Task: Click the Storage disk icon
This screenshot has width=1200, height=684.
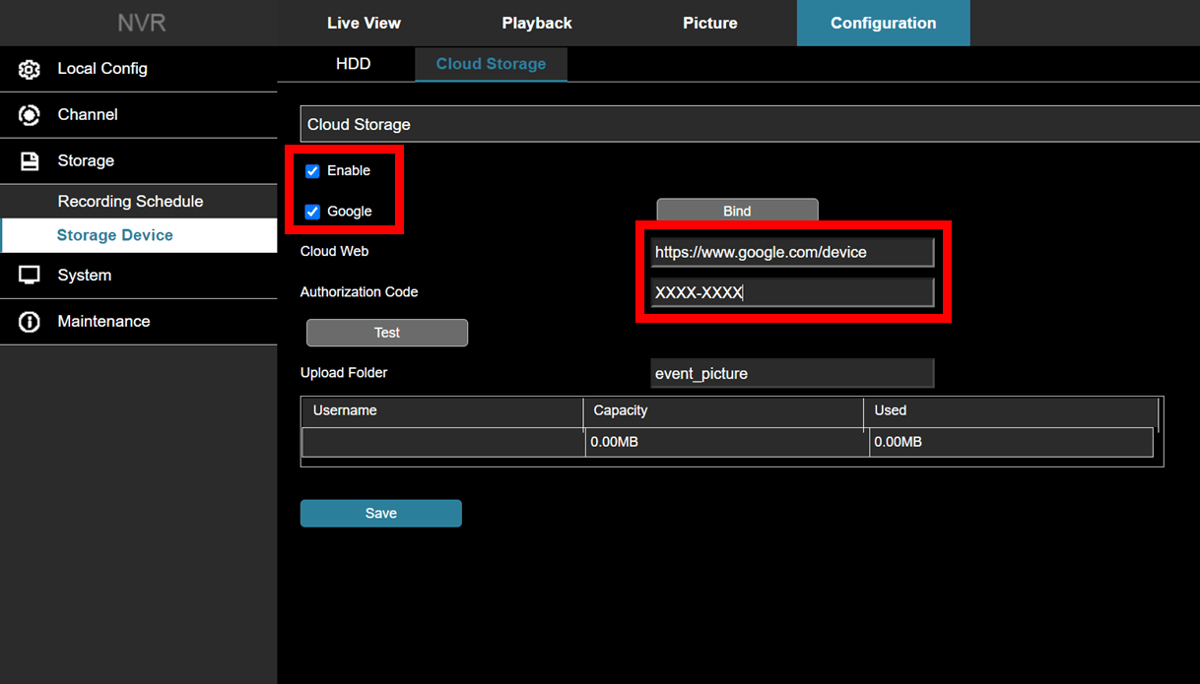Action: pyautogui.click(x=28, y=161)
